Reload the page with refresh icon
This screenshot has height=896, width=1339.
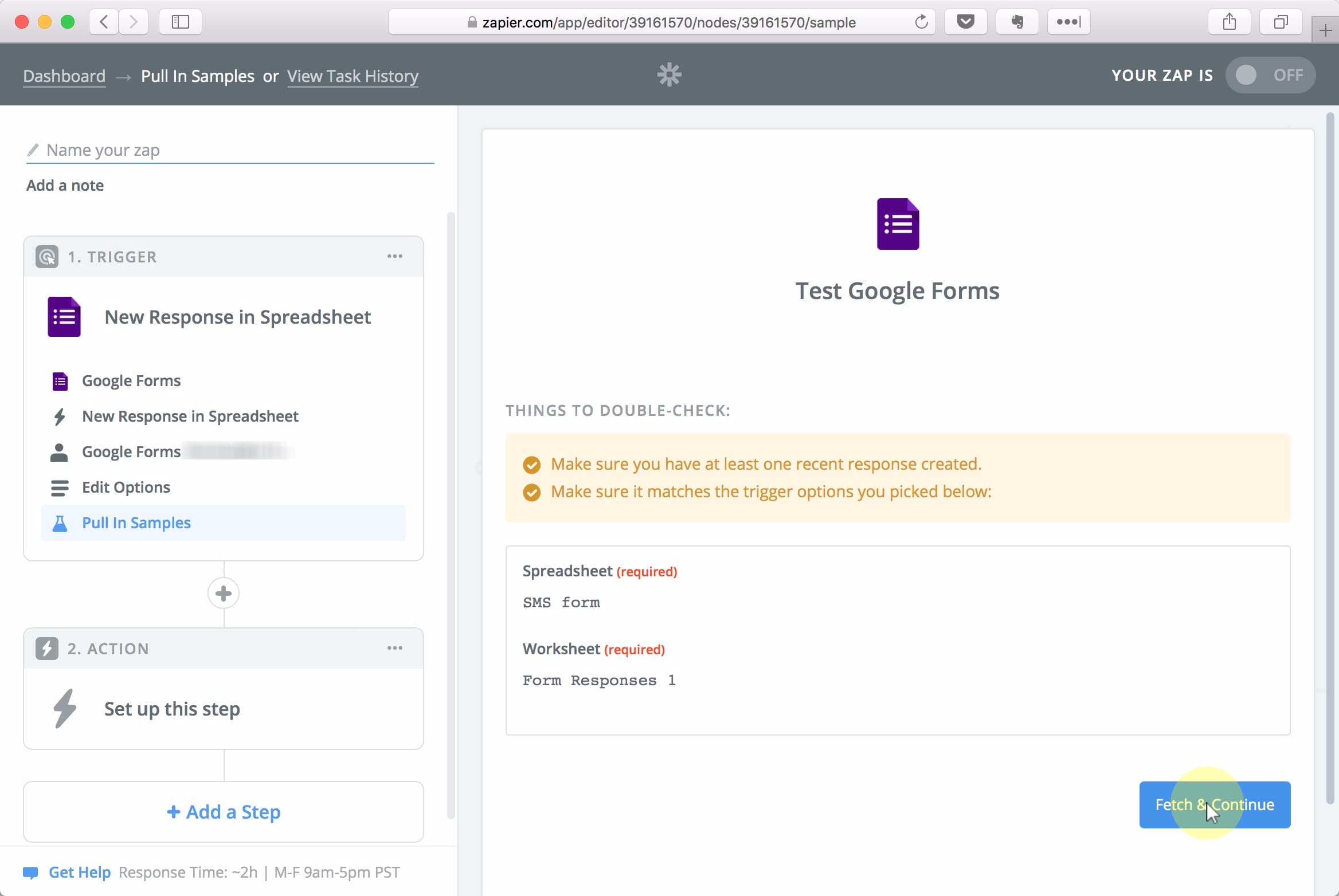click(921, 22)
